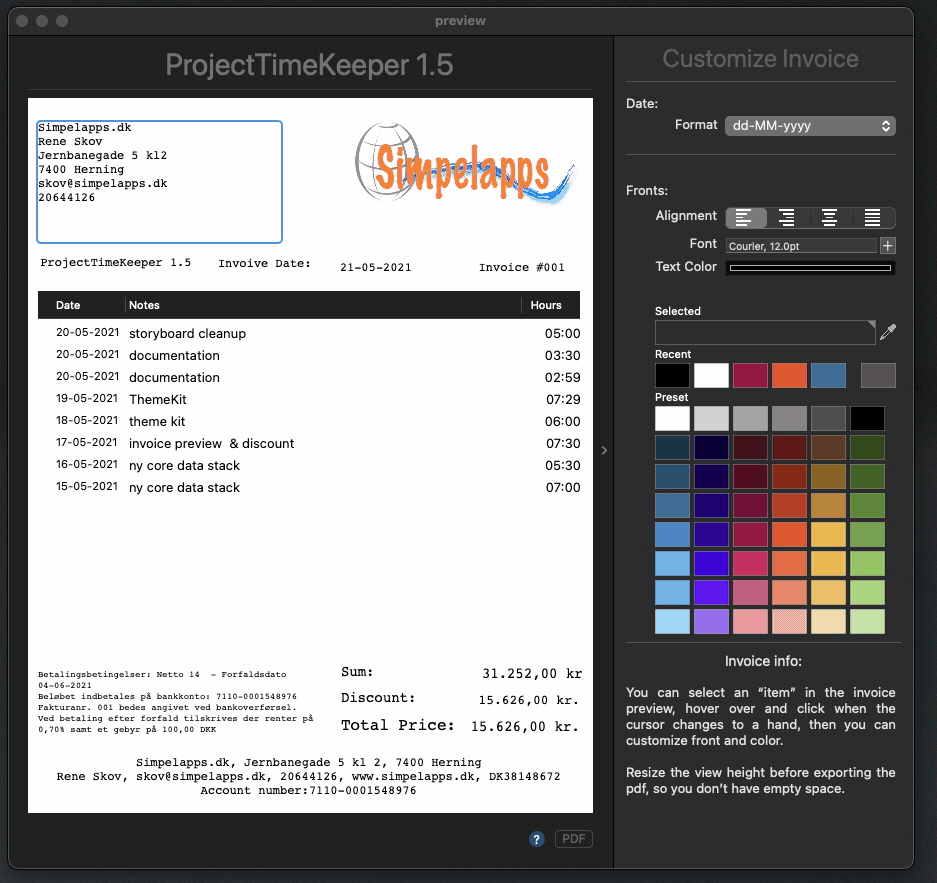Image resolution: width=937 pixels, height=883 pixels.
Task: Pick color with eyedropper tool
Action: pos(887,333)
